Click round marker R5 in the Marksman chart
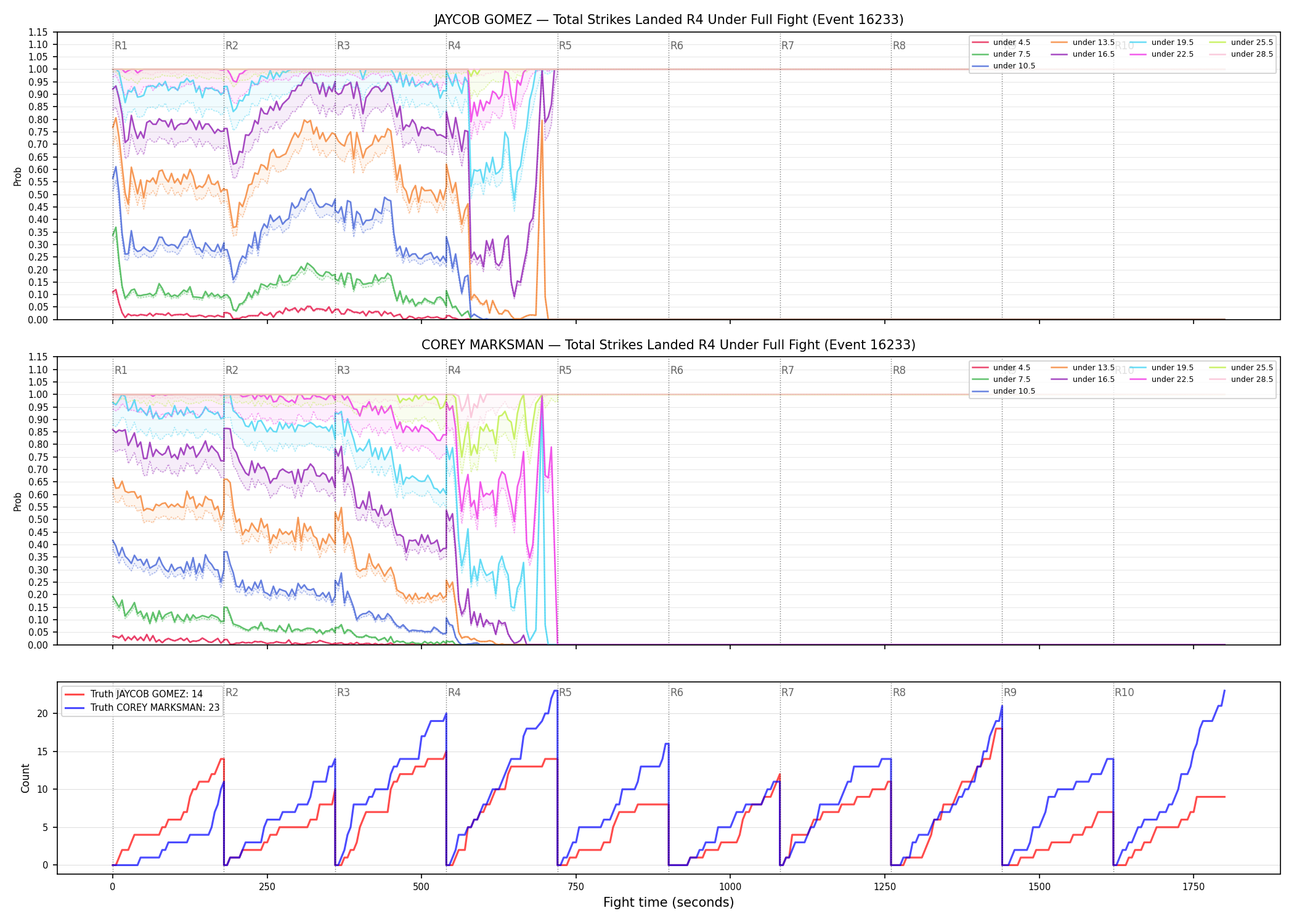This screenshot has height=924, width=1294. (565, 370)
